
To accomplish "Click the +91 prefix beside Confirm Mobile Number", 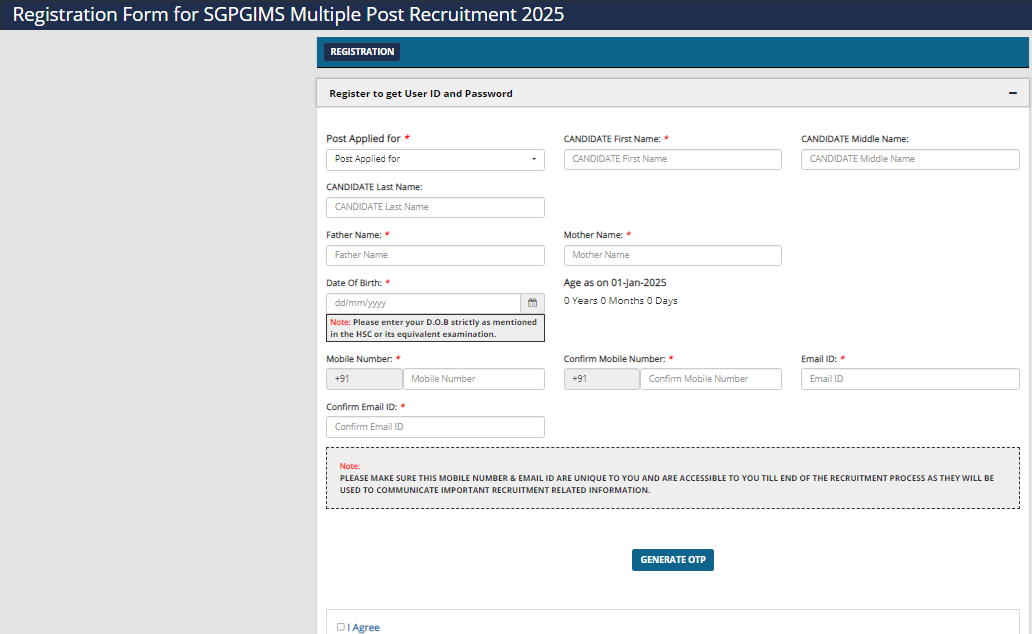I will pos(602,379).
